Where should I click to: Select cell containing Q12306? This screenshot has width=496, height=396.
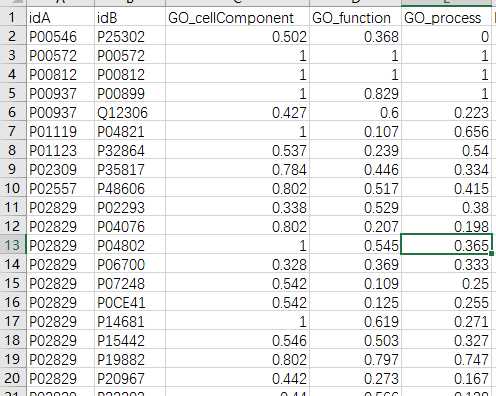130,112
